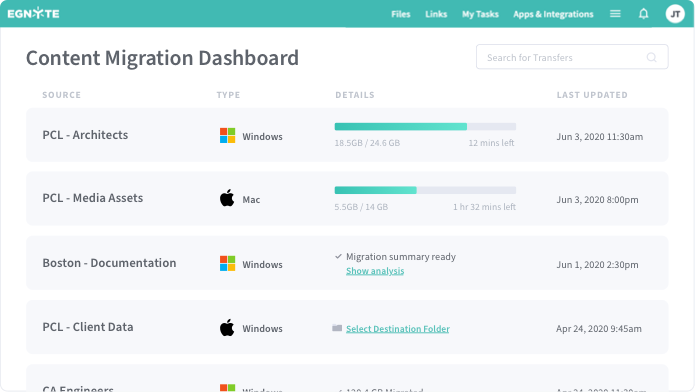Click folder icon beside Select Destination Folder
This screenshot has height=392, width=695.
click(337, 328)
